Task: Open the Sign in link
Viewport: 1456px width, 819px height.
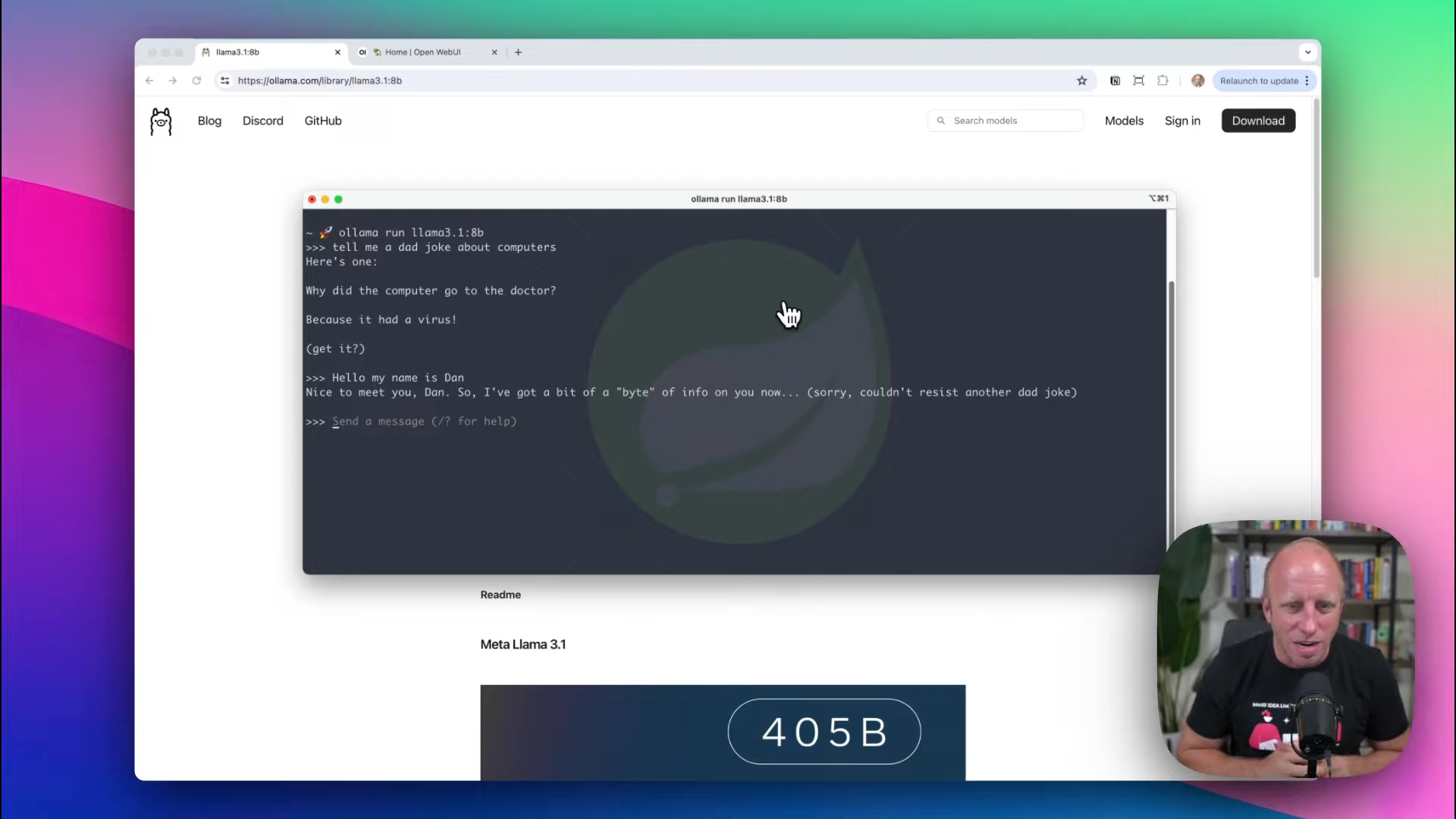Action: [1181, 121]
